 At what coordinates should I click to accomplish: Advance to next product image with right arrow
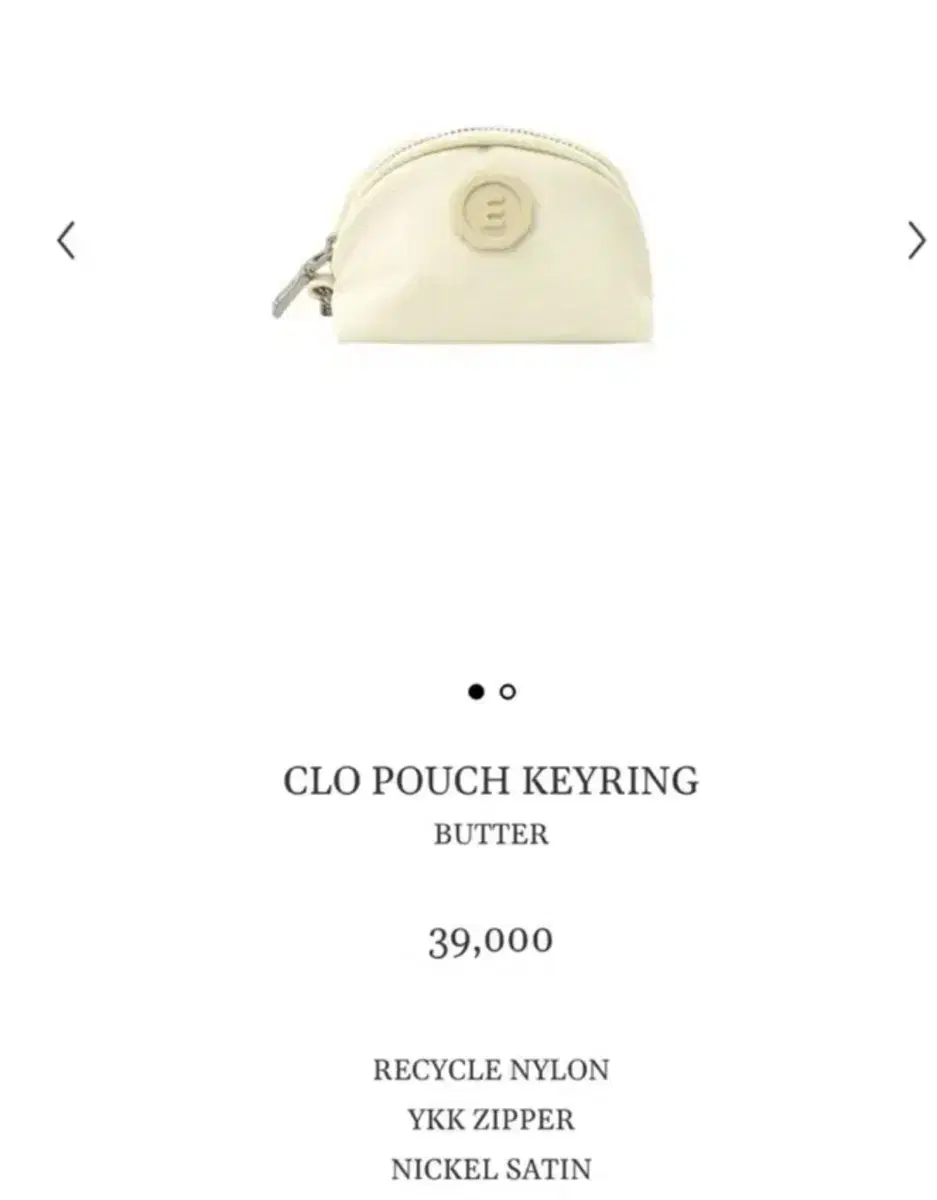916,241
